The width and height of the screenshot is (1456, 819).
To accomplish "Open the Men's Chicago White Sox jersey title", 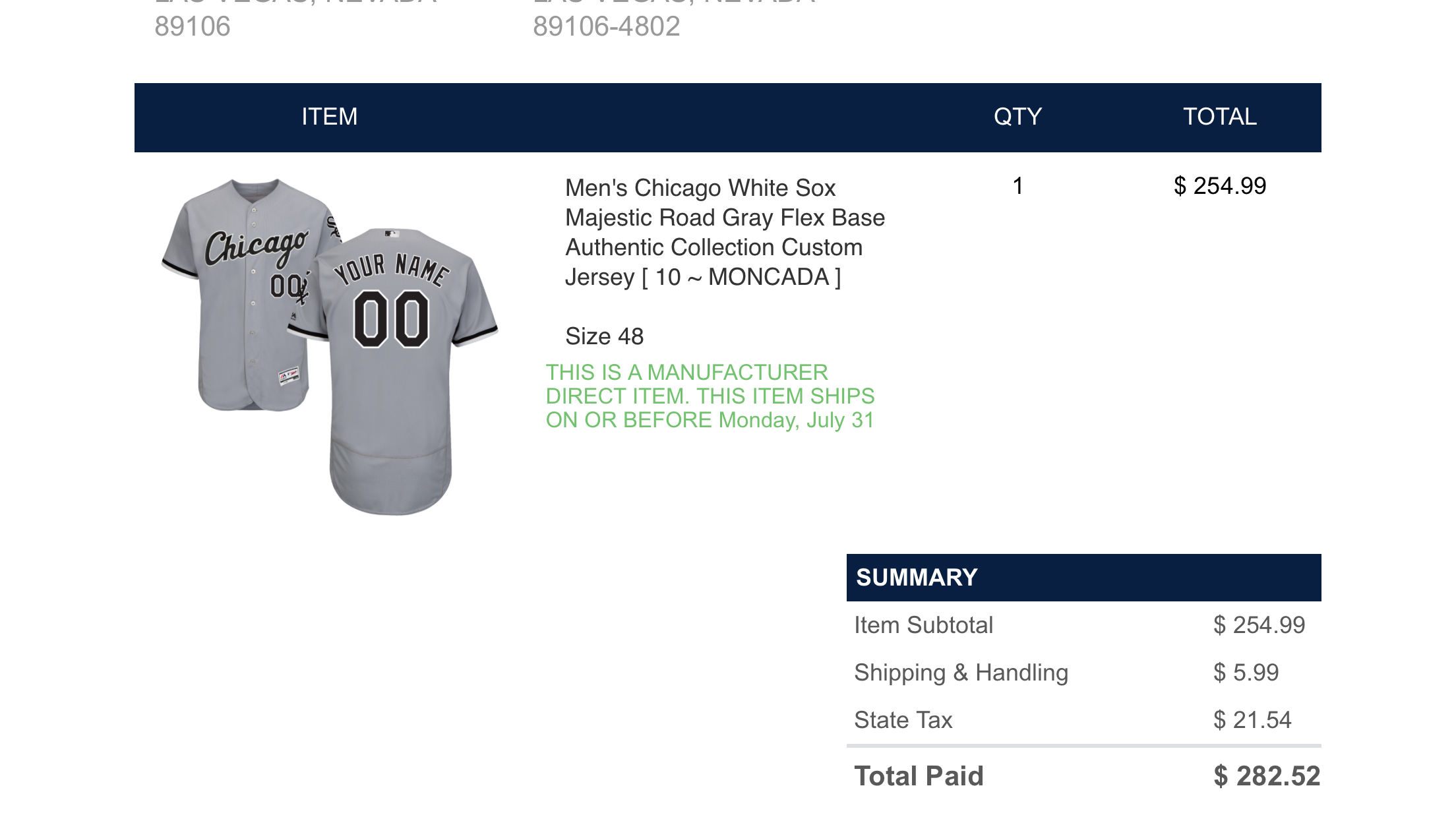I will 724,232.
